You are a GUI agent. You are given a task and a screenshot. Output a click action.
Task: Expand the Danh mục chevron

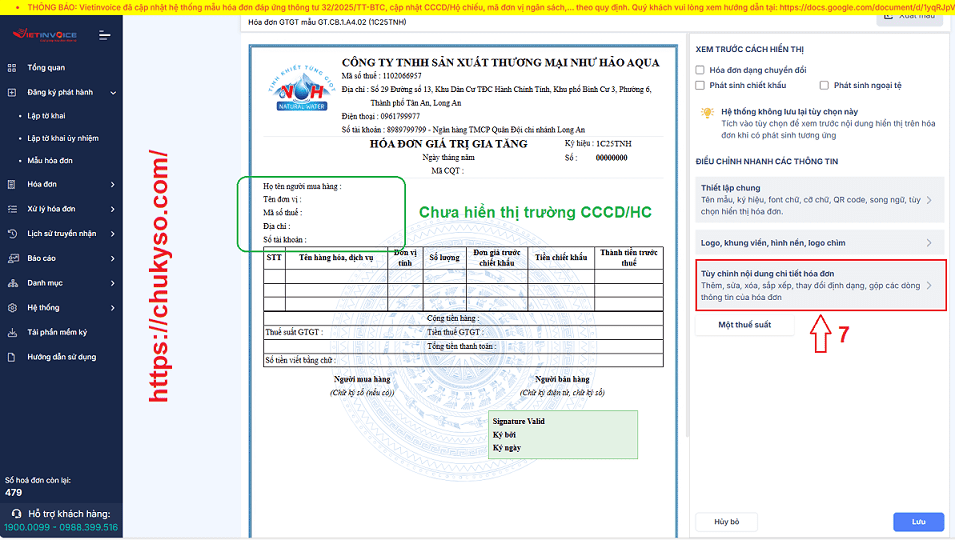pyautogui.click(x=113, y=283)
